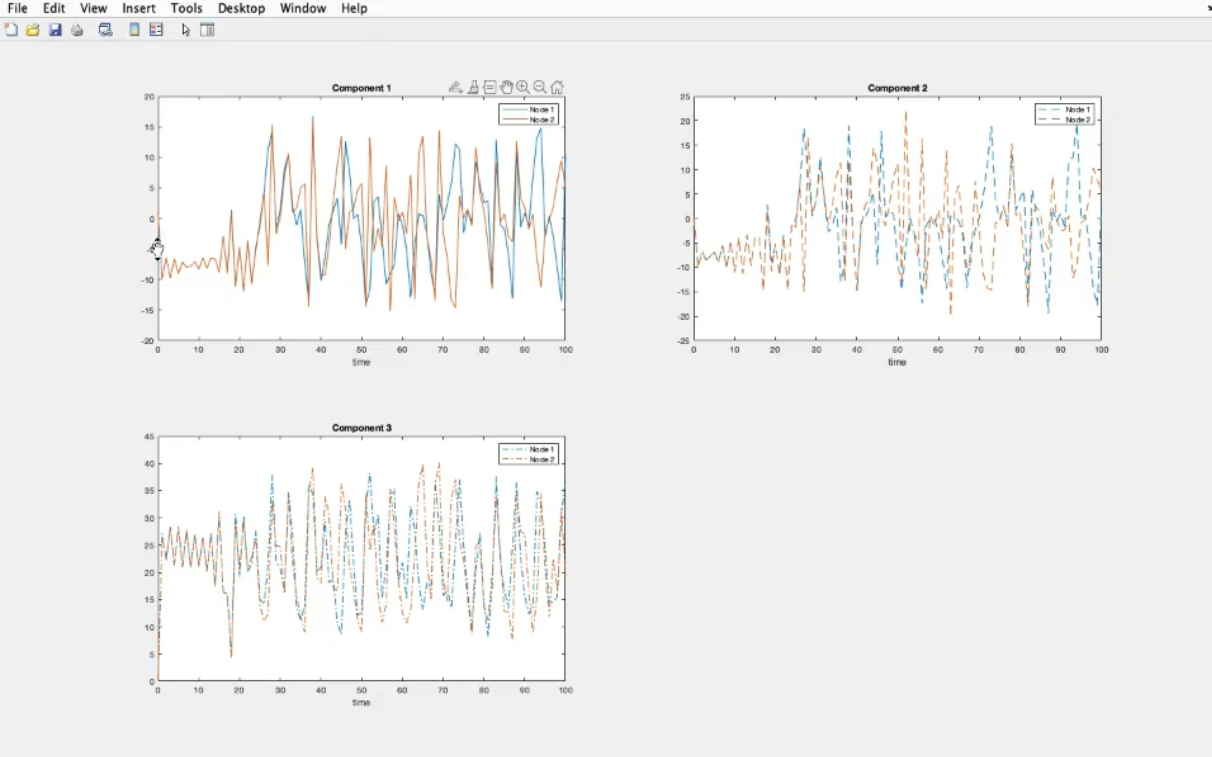Expand the Insert menu
This screenshot has width=1212, height=757.
coord(139,8)
